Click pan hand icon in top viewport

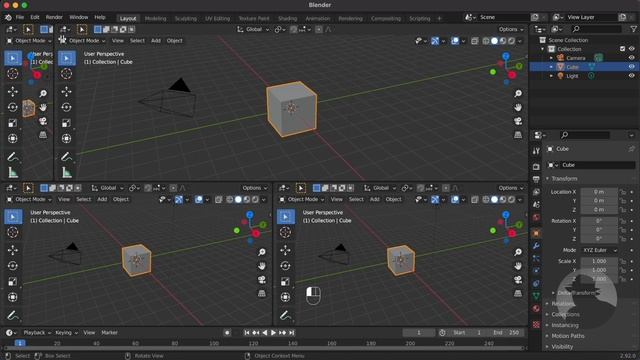click(518, 107)
